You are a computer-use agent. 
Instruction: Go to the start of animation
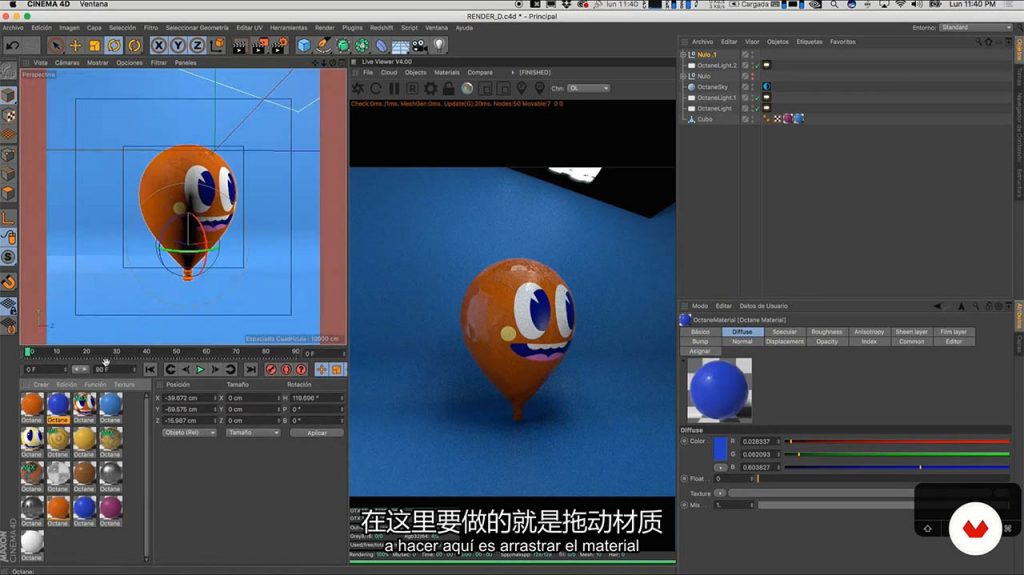(150, 370)
